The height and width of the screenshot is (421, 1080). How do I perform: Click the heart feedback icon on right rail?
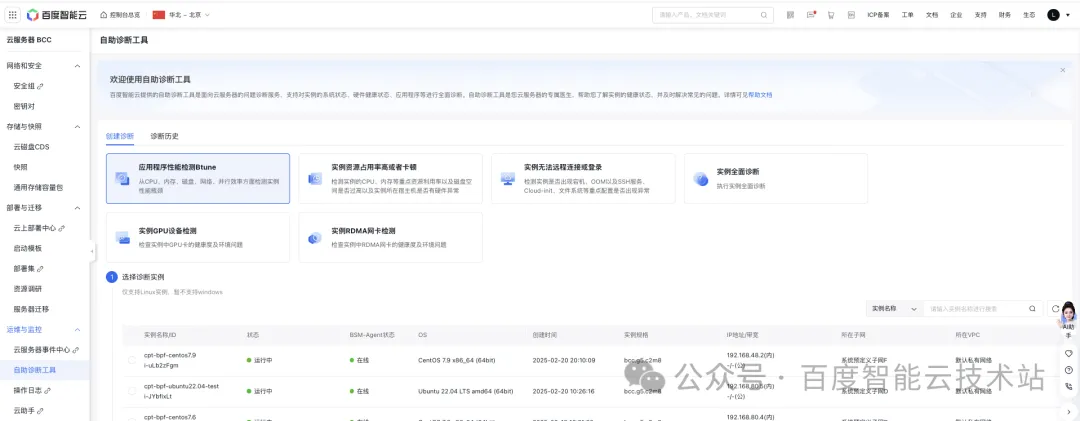[1068, 353]
